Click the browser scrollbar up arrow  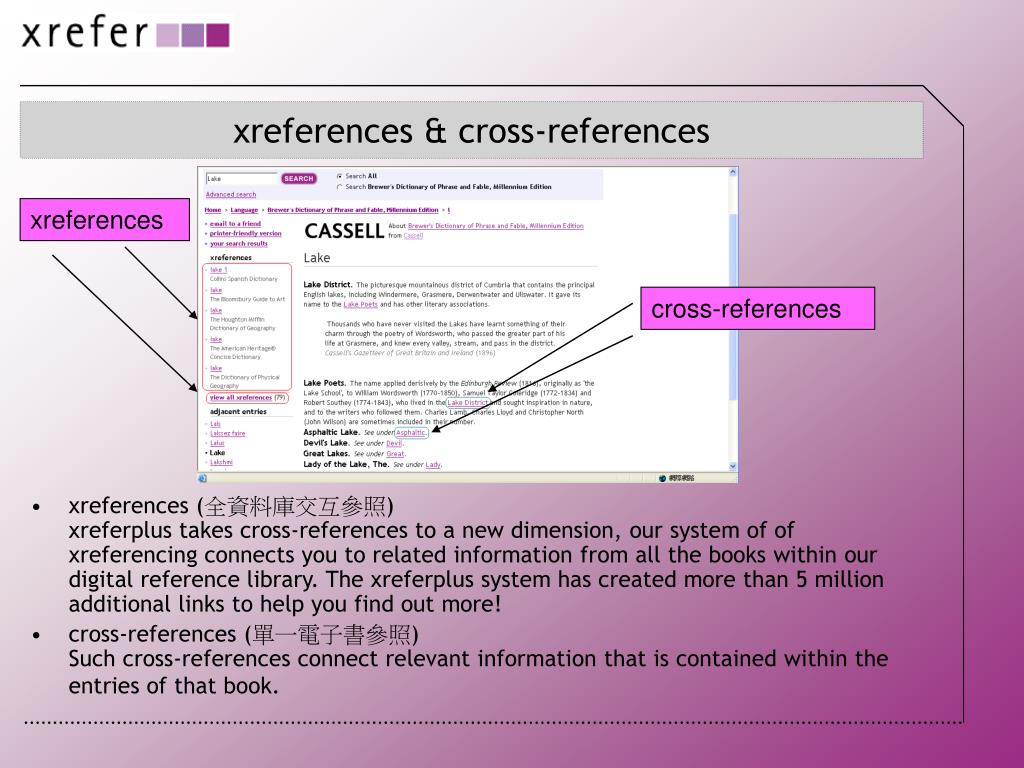(x=733, y=172)
